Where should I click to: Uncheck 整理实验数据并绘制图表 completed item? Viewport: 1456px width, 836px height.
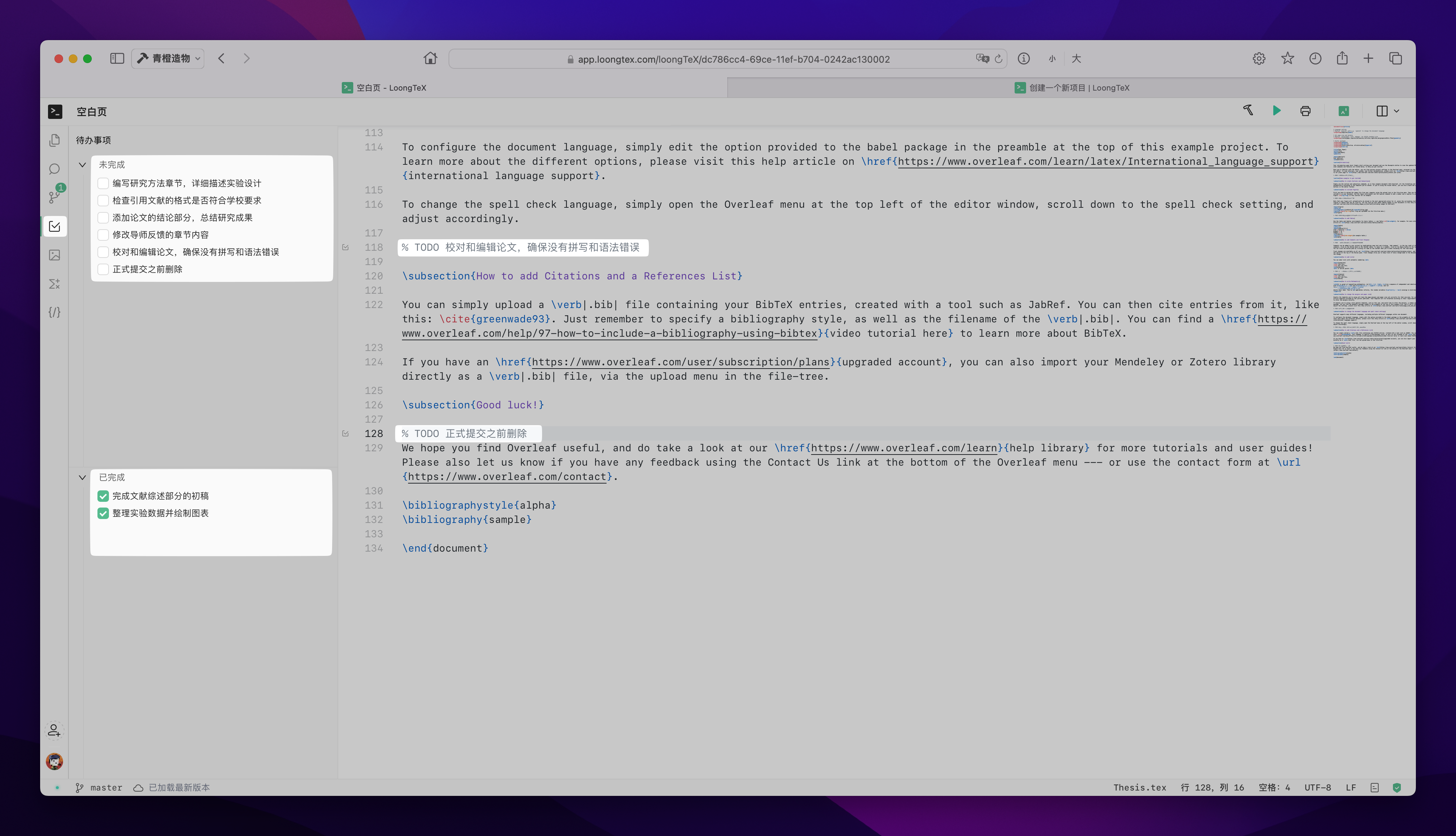[x=103, y=513]
